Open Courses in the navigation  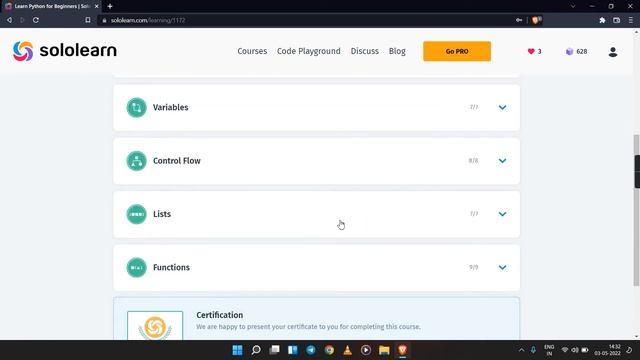(x=252, y=51)
